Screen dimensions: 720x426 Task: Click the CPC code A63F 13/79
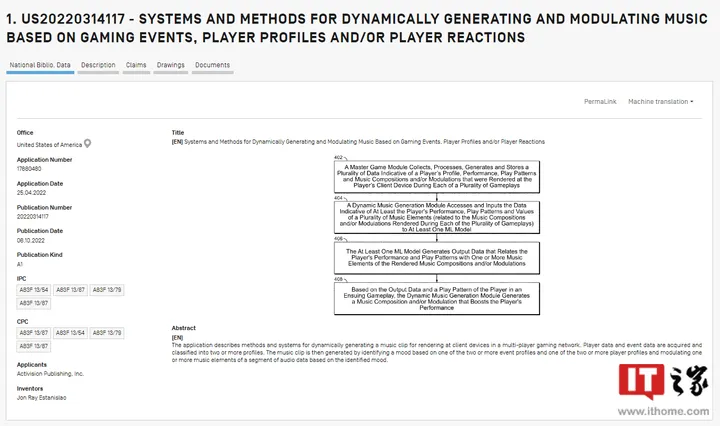pyautogui.click(x=107, y=332)
